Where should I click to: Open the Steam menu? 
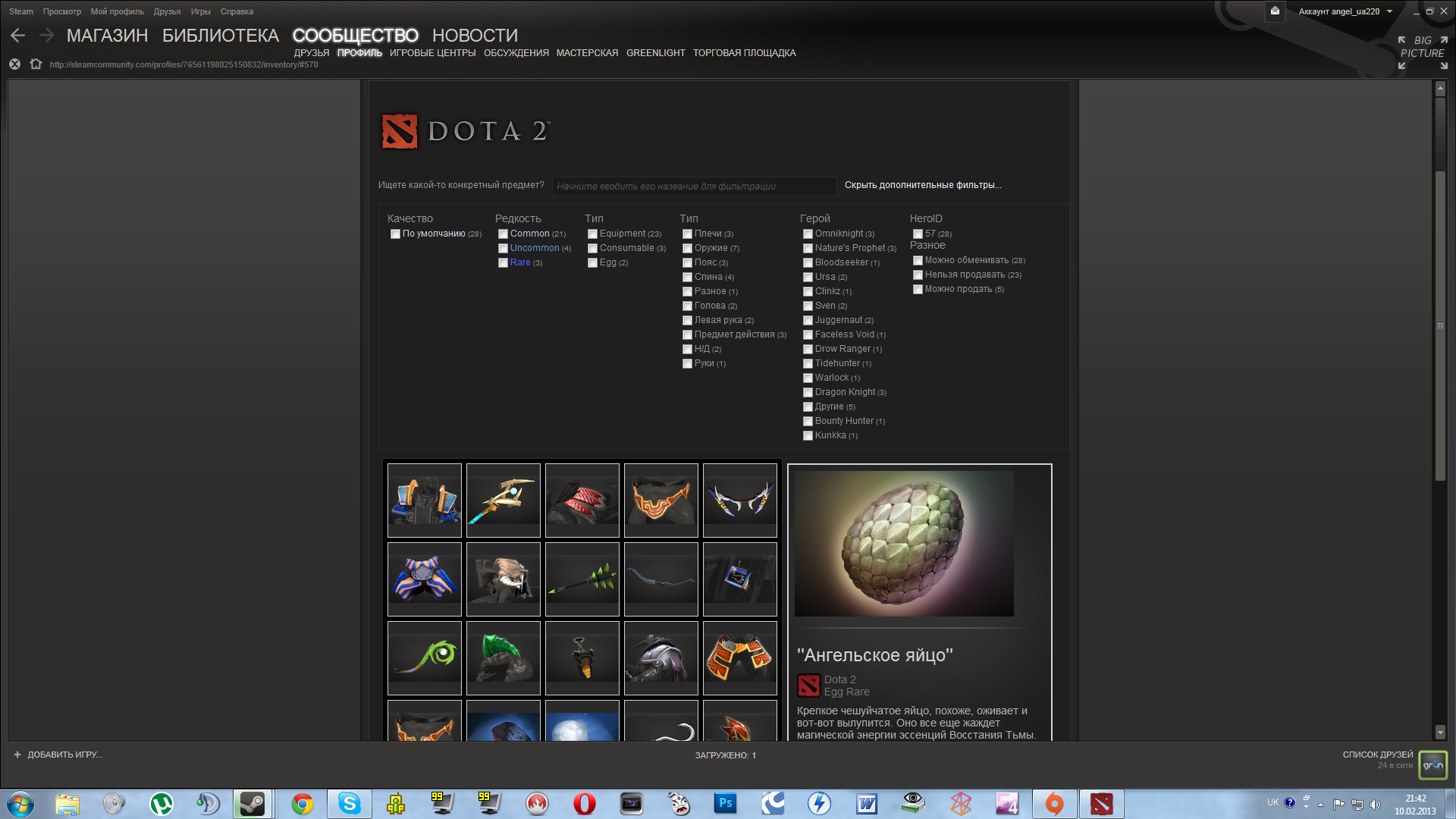tap(21, 11)
